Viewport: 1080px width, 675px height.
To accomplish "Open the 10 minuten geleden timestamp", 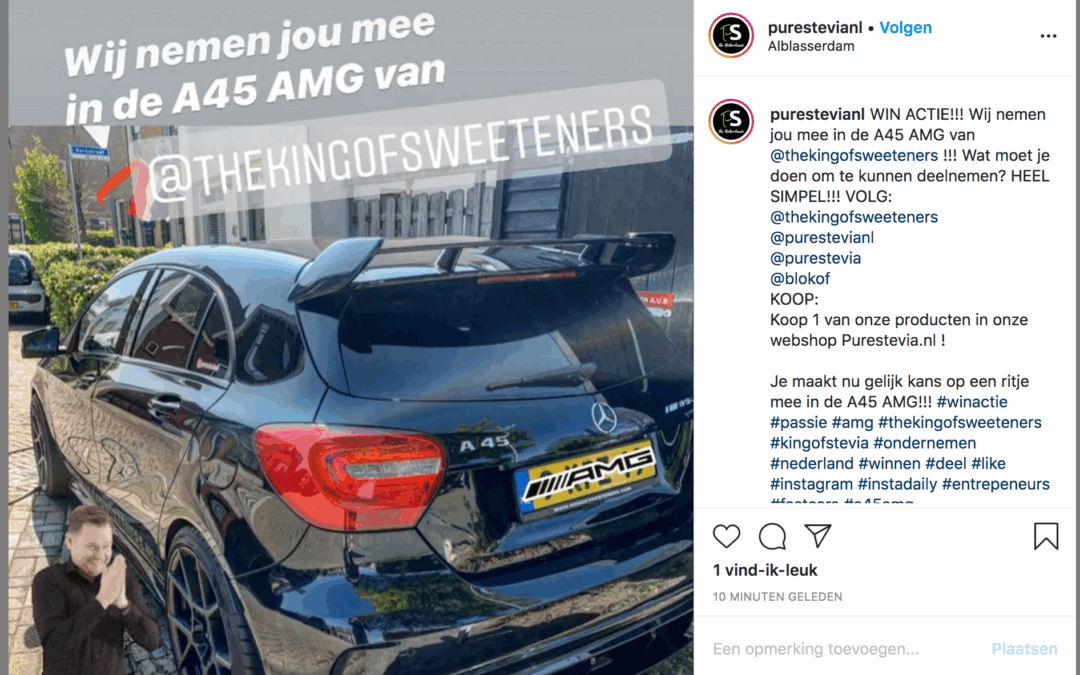I will 777,597.
